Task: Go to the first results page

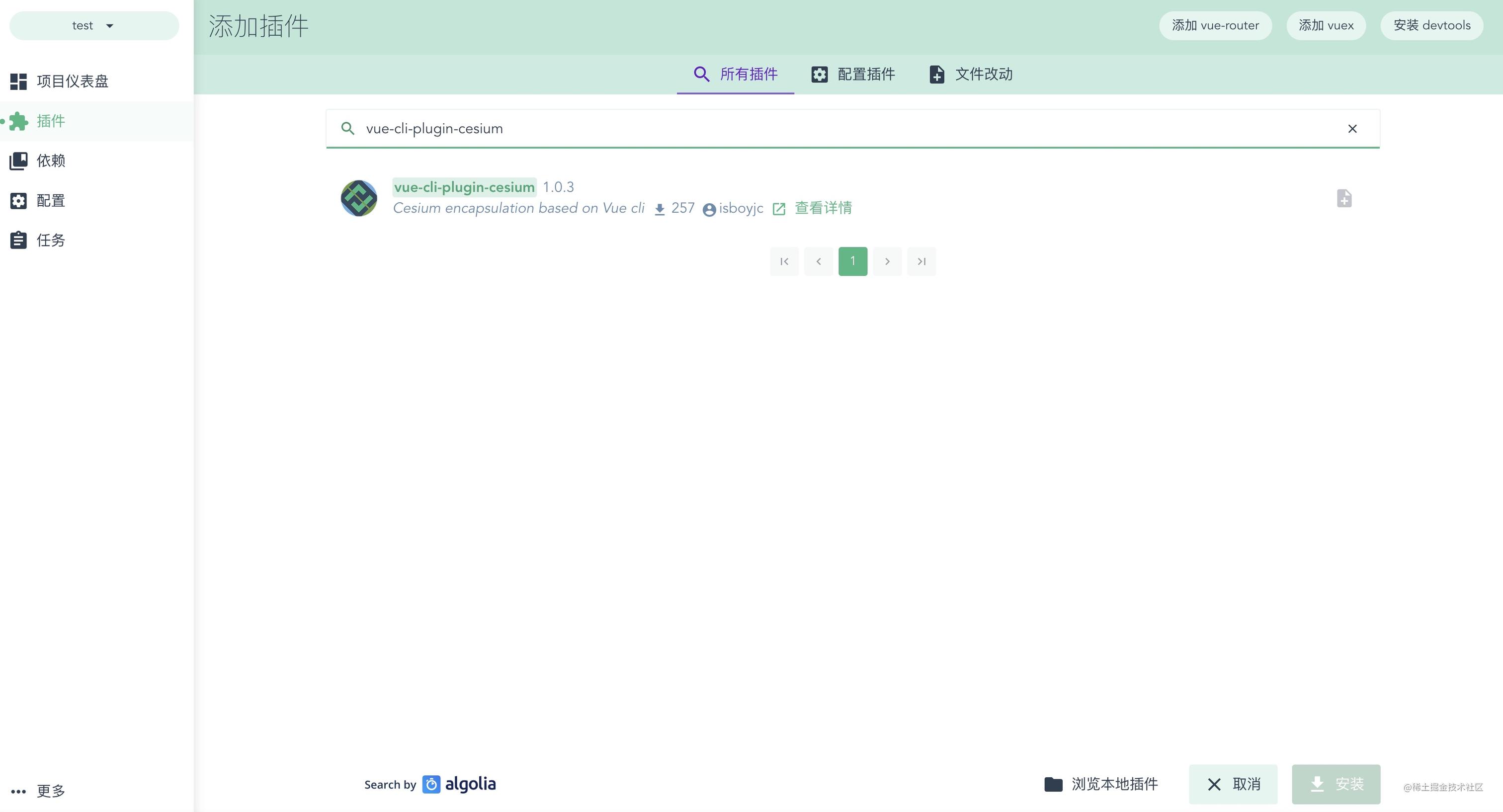Action: [784, 261]
